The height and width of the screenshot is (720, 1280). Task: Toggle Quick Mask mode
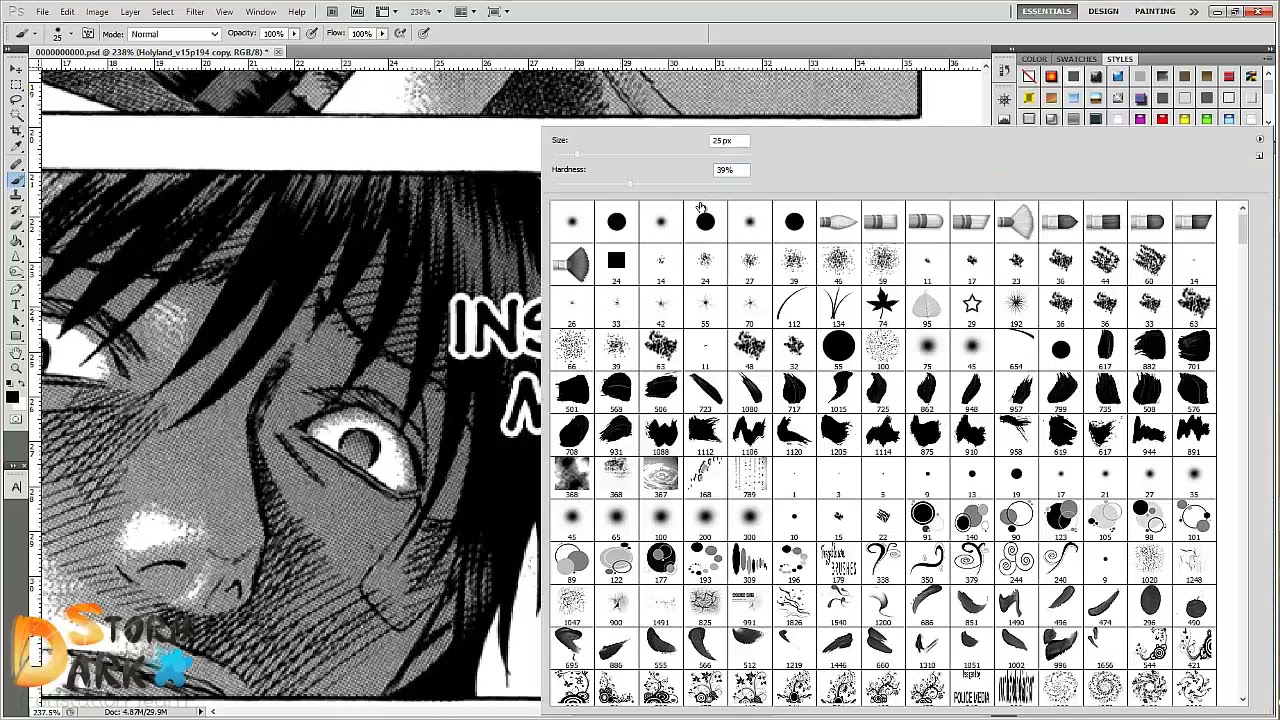16,419
